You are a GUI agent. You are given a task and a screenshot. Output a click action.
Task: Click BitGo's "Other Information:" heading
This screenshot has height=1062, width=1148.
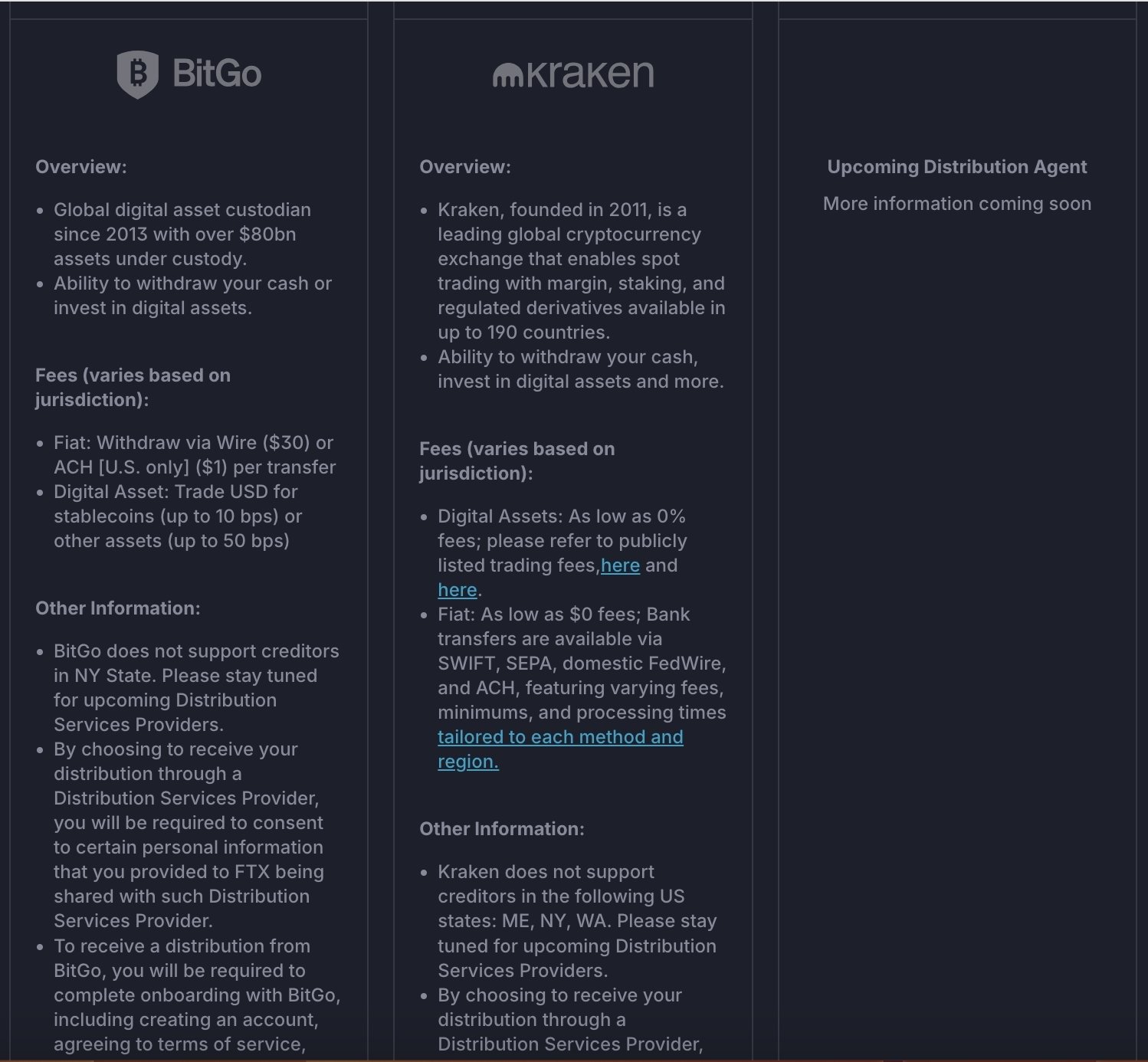pos(118,608)
